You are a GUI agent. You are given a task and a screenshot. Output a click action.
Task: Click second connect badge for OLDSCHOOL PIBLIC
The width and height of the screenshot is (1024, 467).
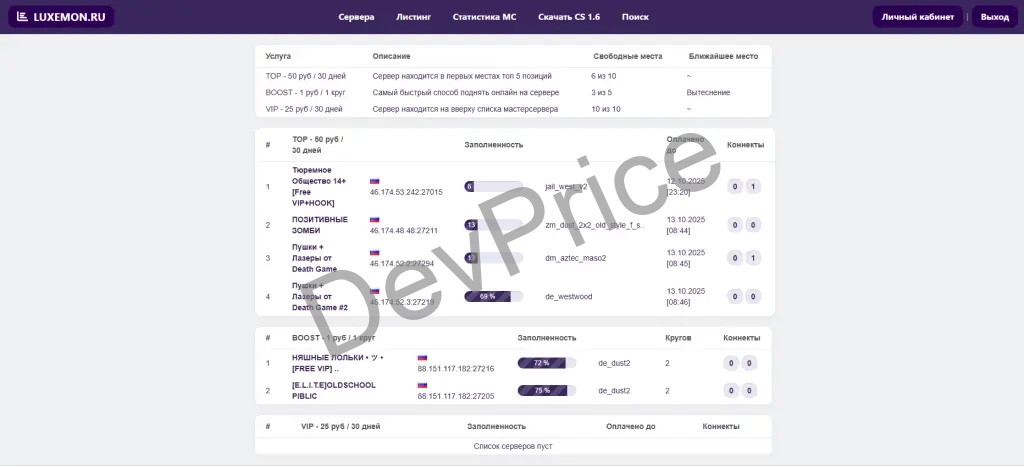tap(749, 391)
